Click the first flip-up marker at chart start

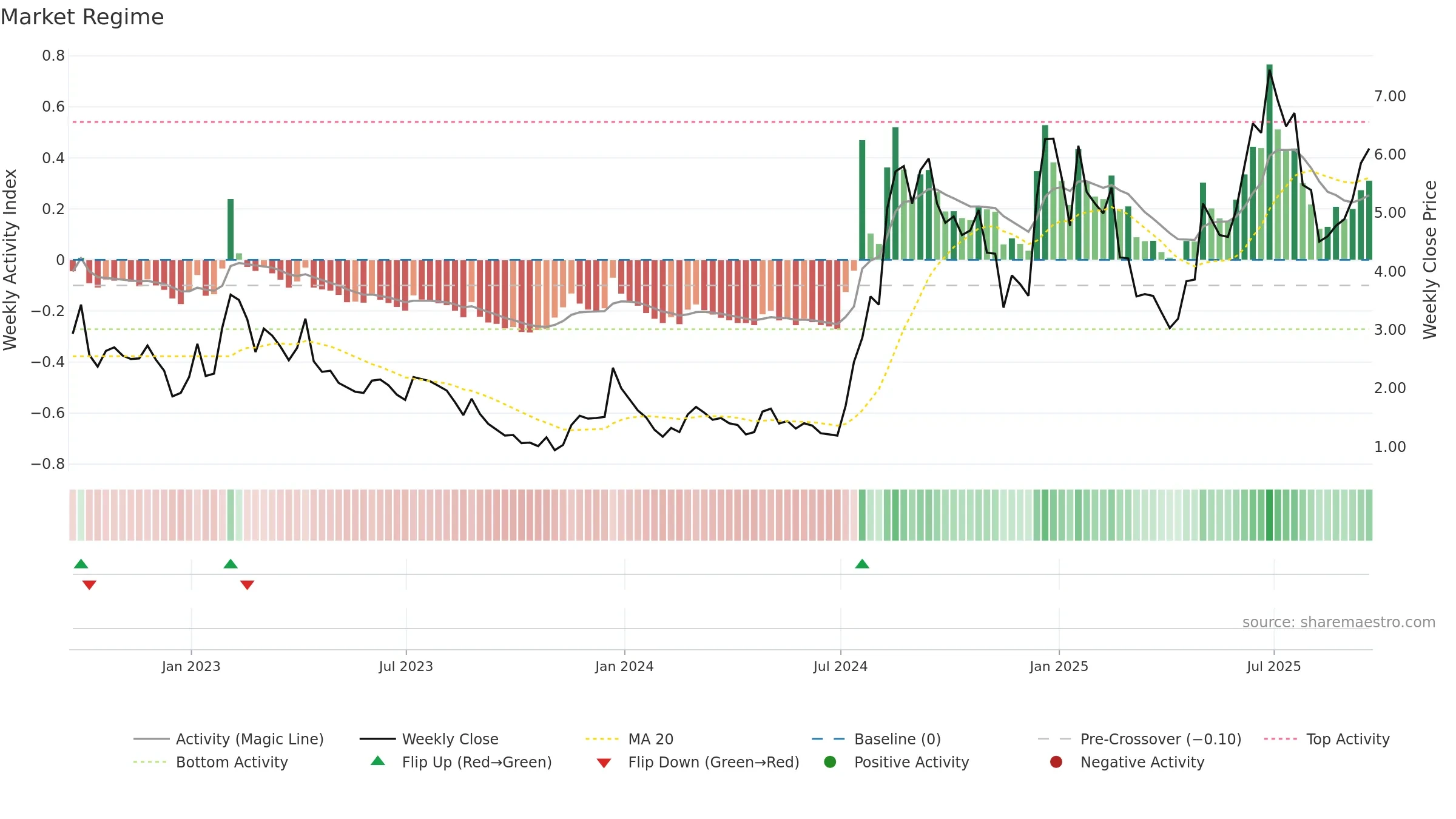[81, 564]
